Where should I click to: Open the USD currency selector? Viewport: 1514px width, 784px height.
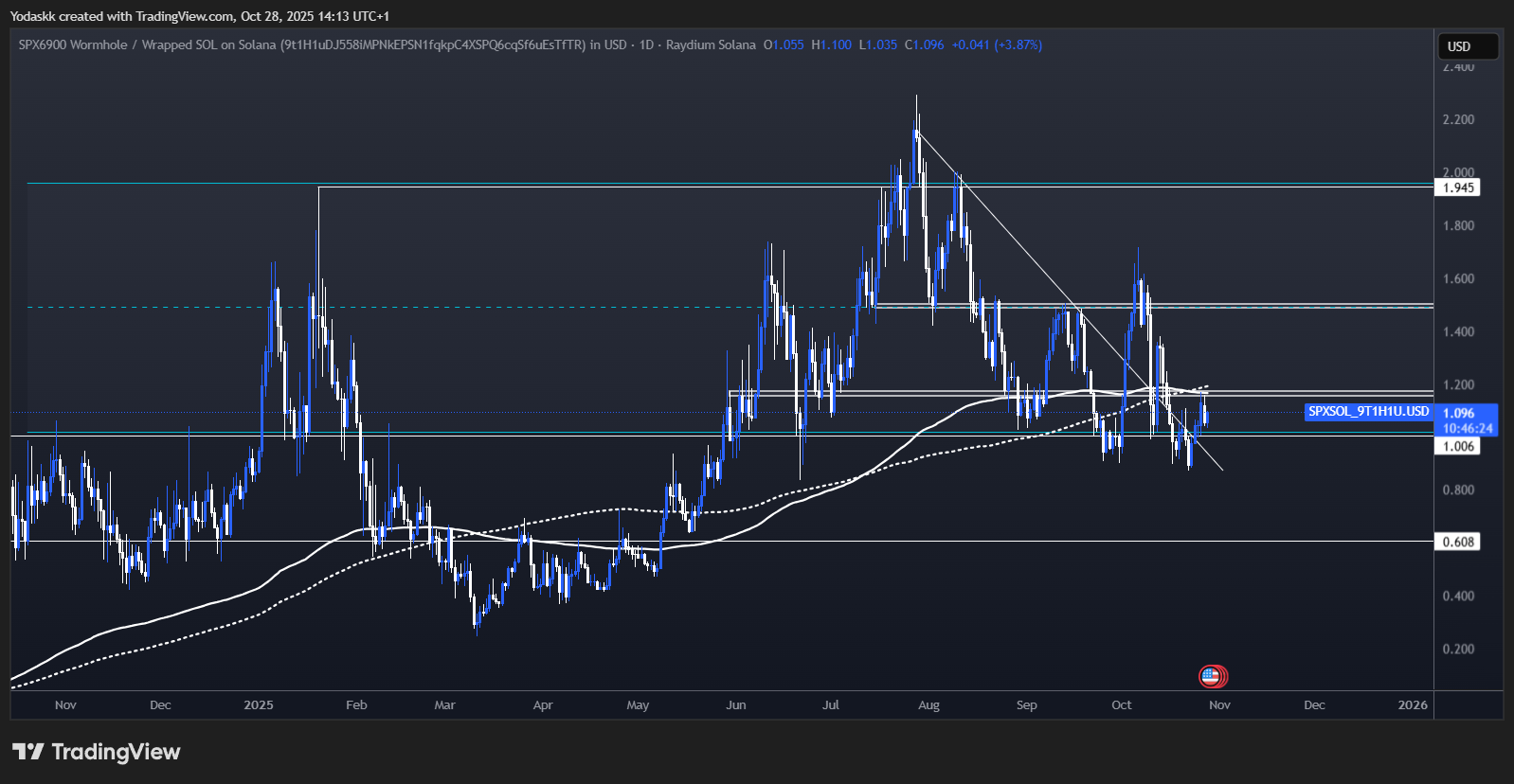point(1468,46)
